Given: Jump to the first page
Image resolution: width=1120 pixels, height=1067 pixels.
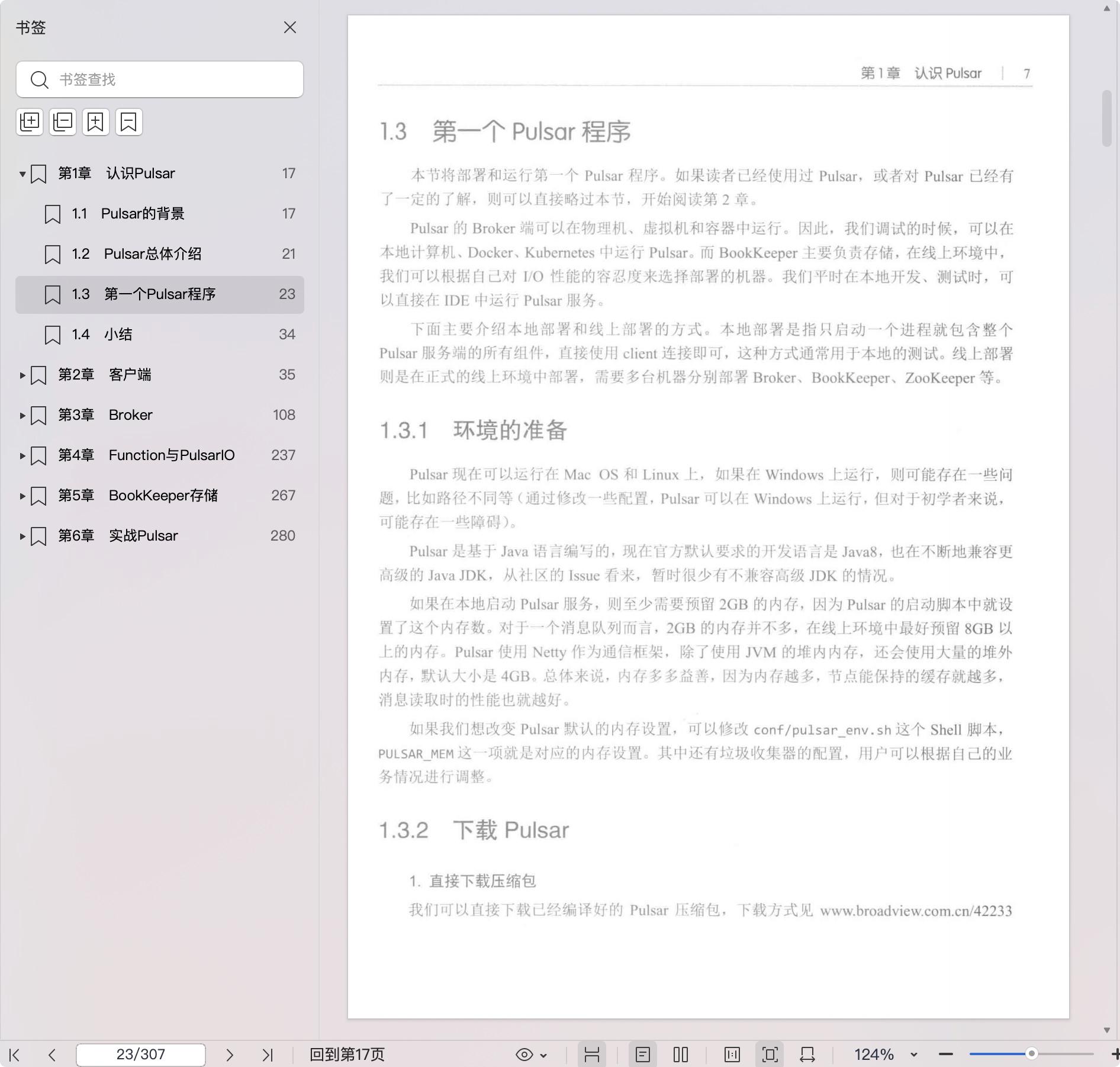Looking at the screenshot, I should [x=15, y=1055].
